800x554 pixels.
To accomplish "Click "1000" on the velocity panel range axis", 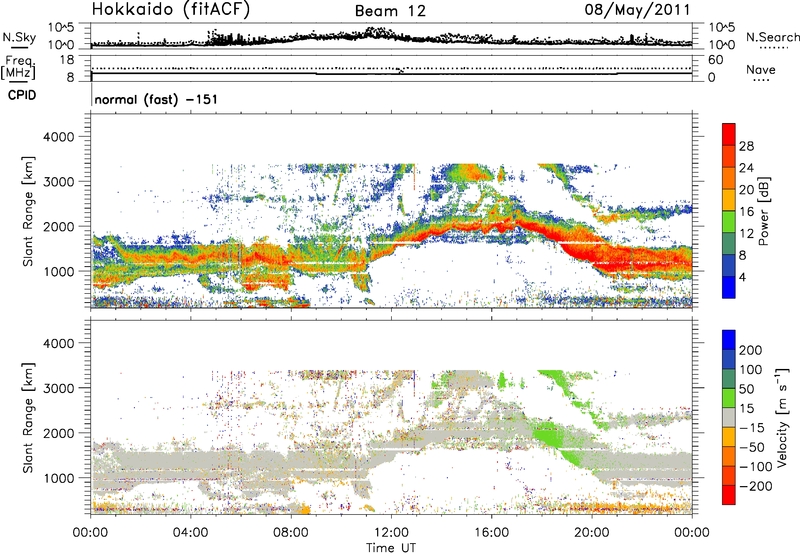I will pyautogui.click(x=58, y=478).
